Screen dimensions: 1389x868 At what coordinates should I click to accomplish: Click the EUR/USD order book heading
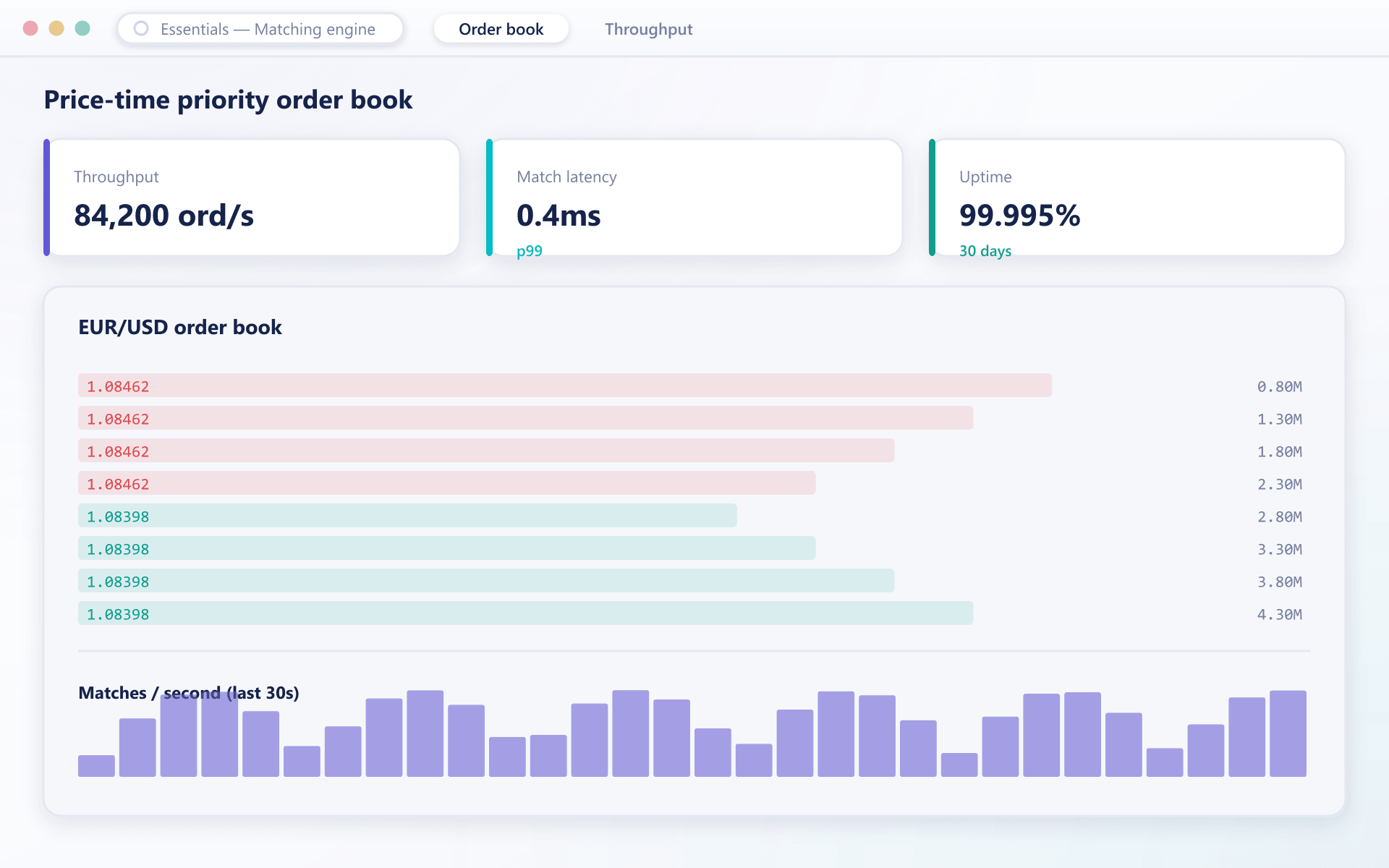pos(180,327)
